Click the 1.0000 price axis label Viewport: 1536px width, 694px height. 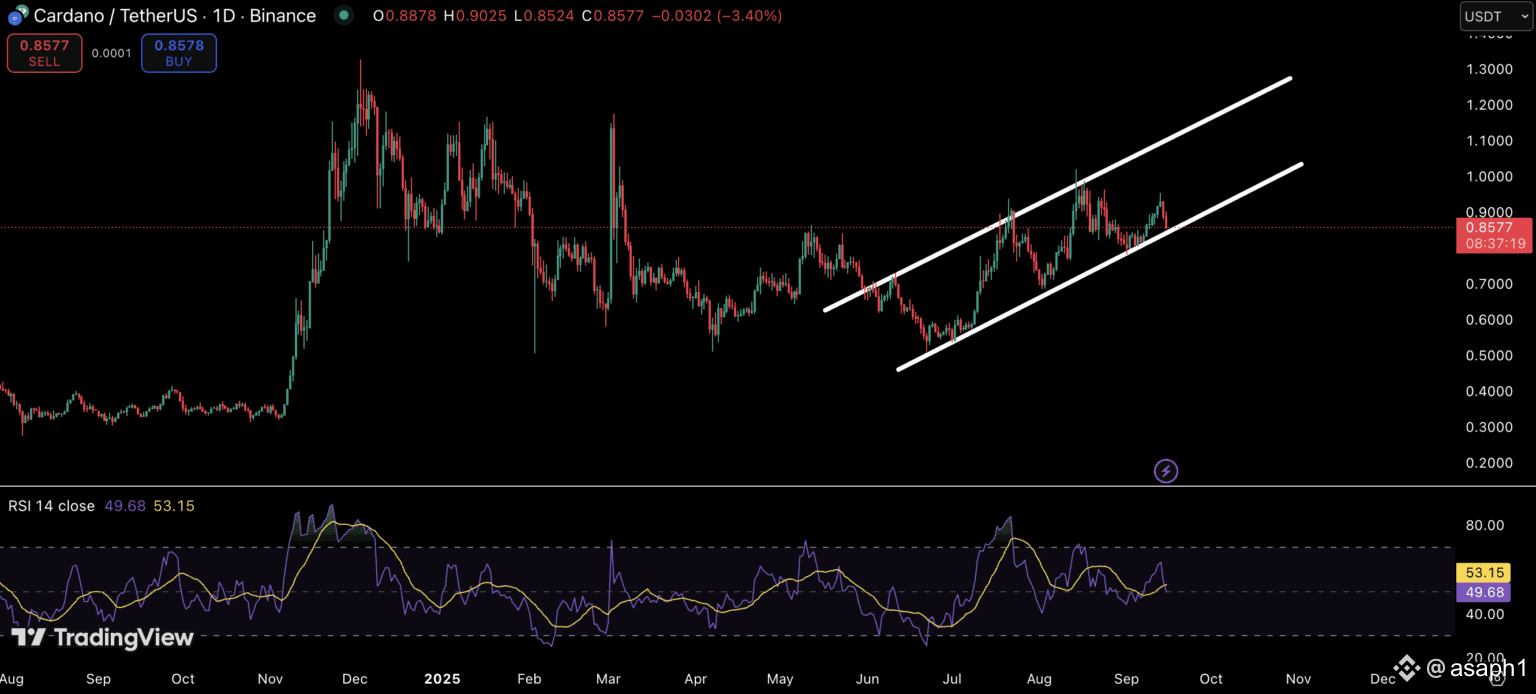click(1491, 177)
